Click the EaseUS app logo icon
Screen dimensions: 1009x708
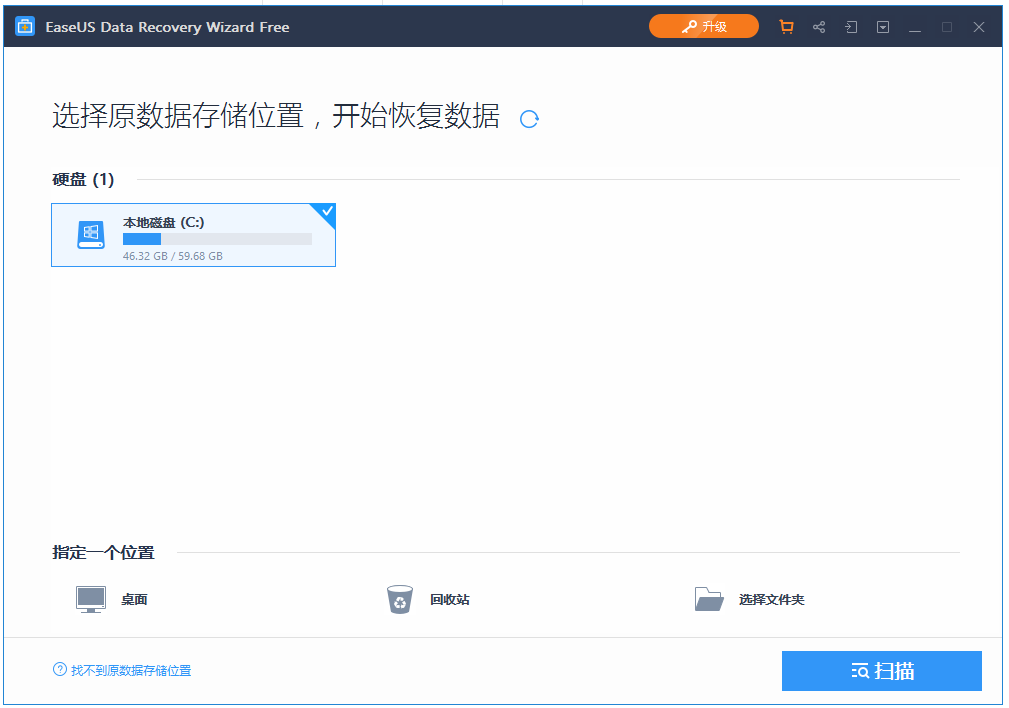point(25,26)
